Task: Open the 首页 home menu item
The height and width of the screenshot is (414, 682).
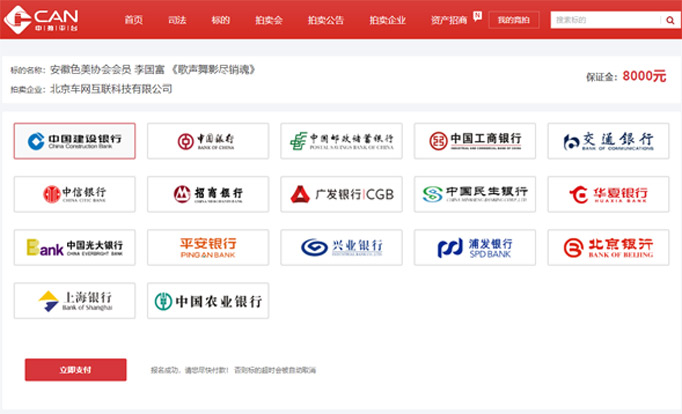Action: pos(133,20)
